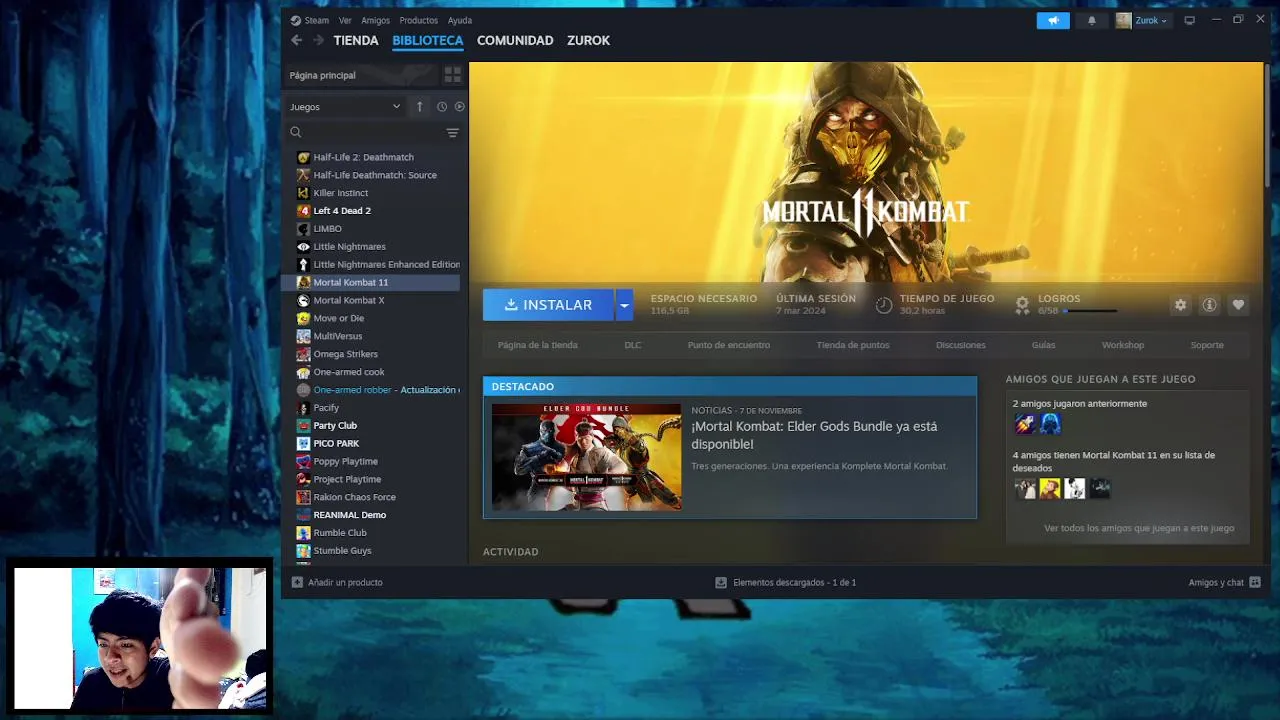Open Tienda de puntos link

pyautogui.click(x=853, y=345)
